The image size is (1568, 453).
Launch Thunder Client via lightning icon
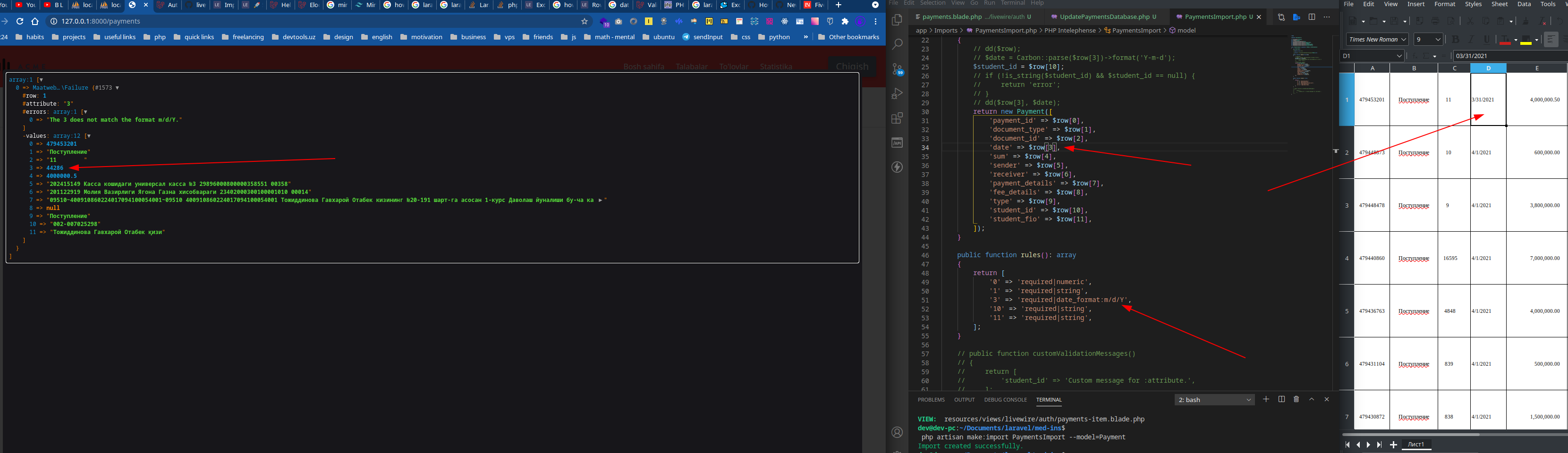pyautogui.click(x=897, y=167)
